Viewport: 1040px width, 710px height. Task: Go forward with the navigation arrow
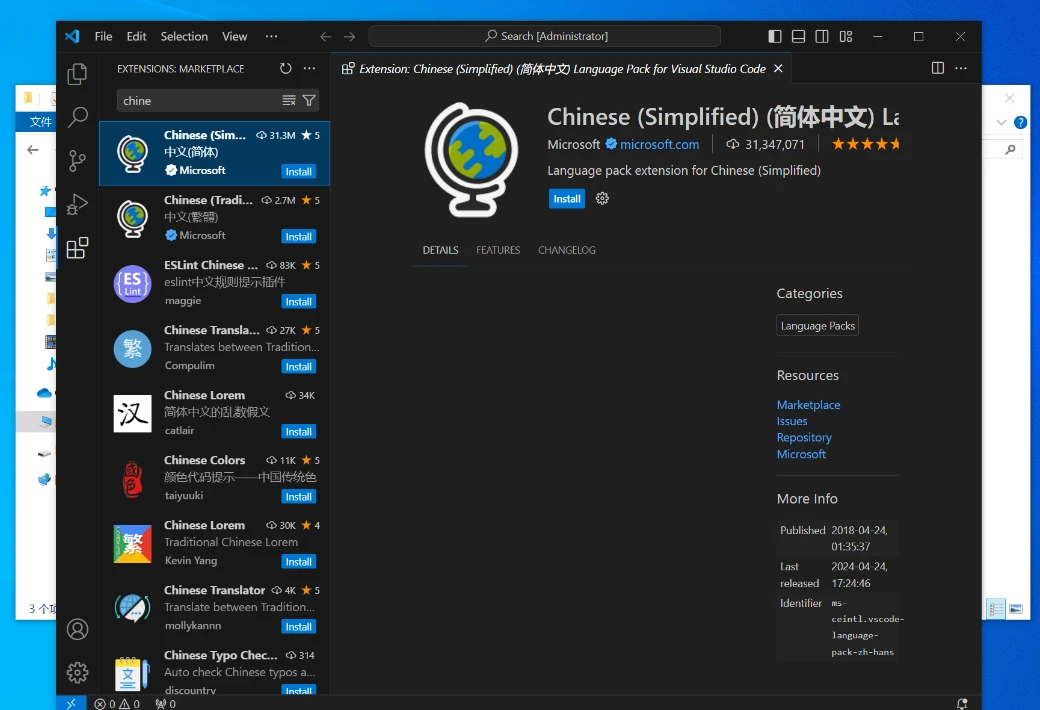350,36
